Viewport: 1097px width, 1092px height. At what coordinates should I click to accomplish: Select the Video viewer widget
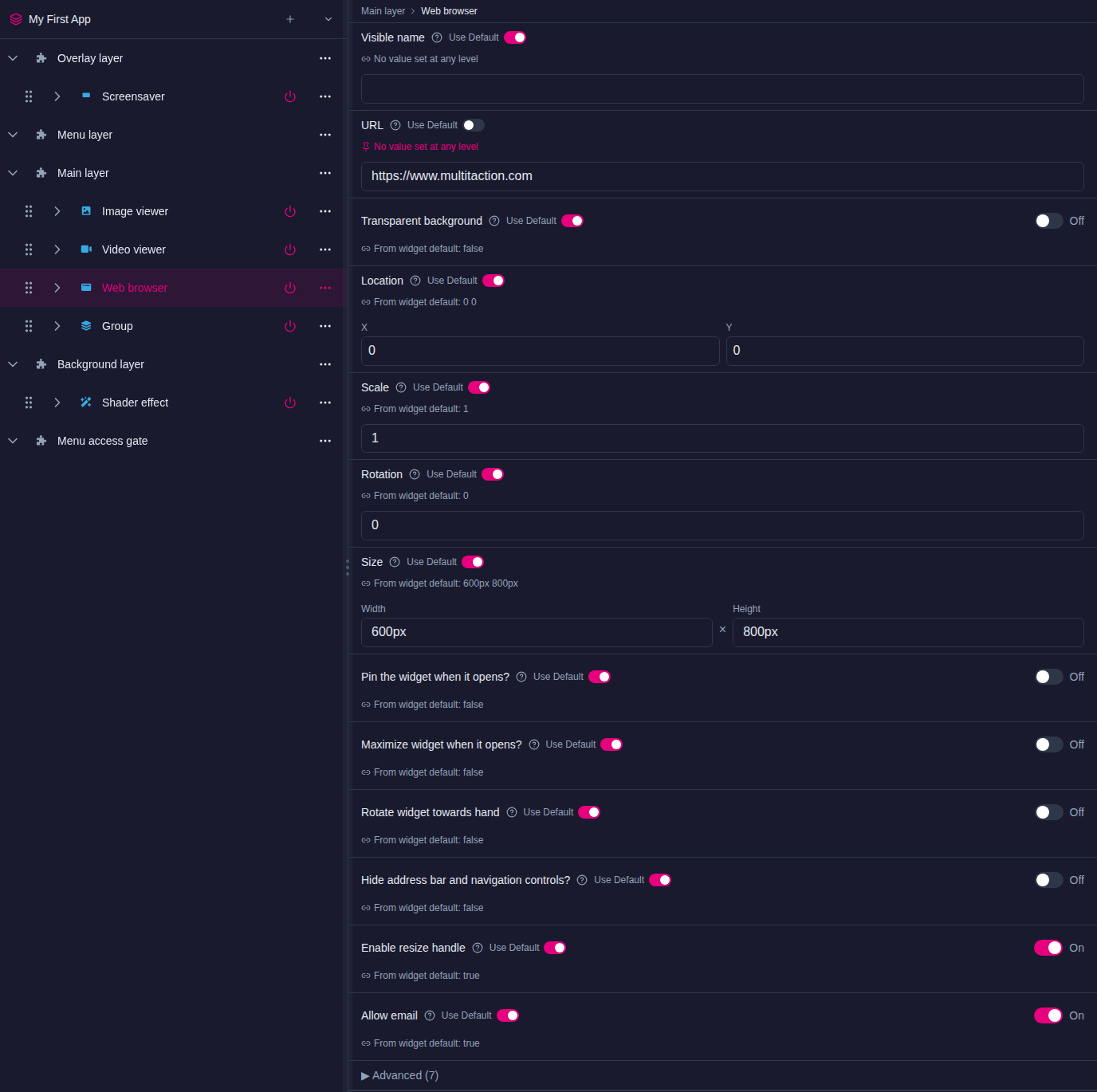pos(134,249)
